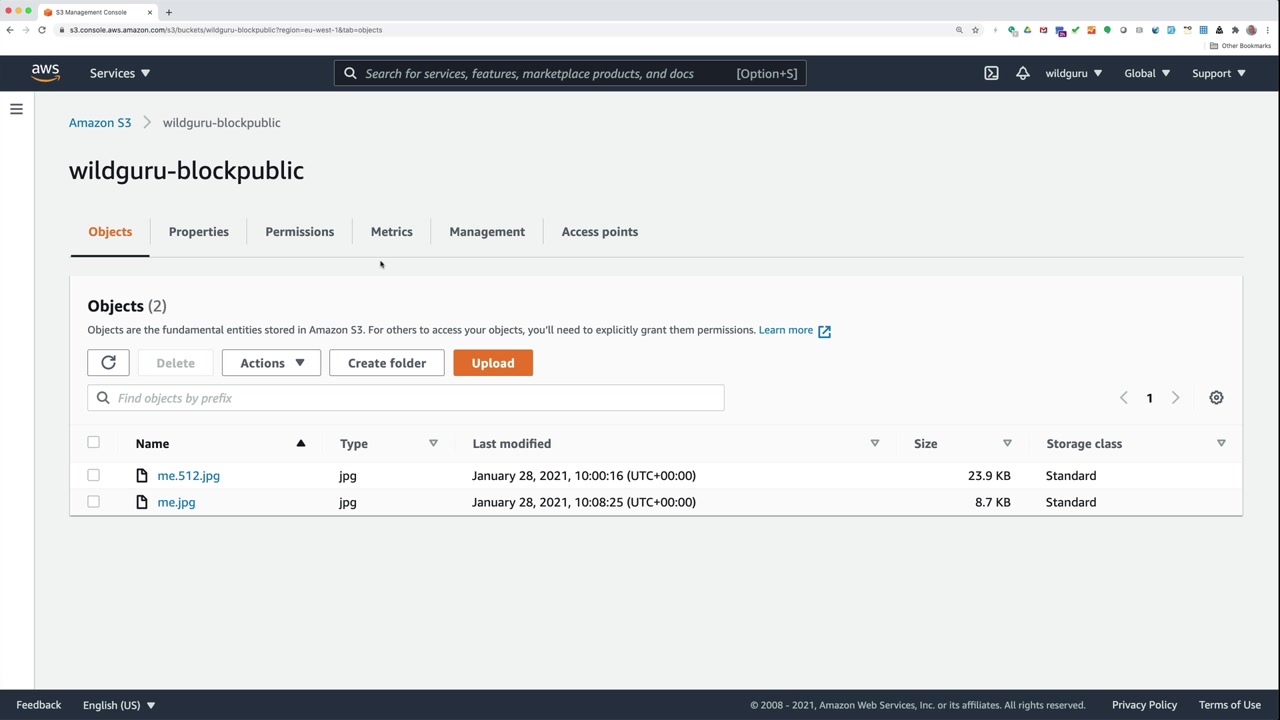Click the Upload button
The height and width of the screenshot is (720, 1280).
coord(493,363)
